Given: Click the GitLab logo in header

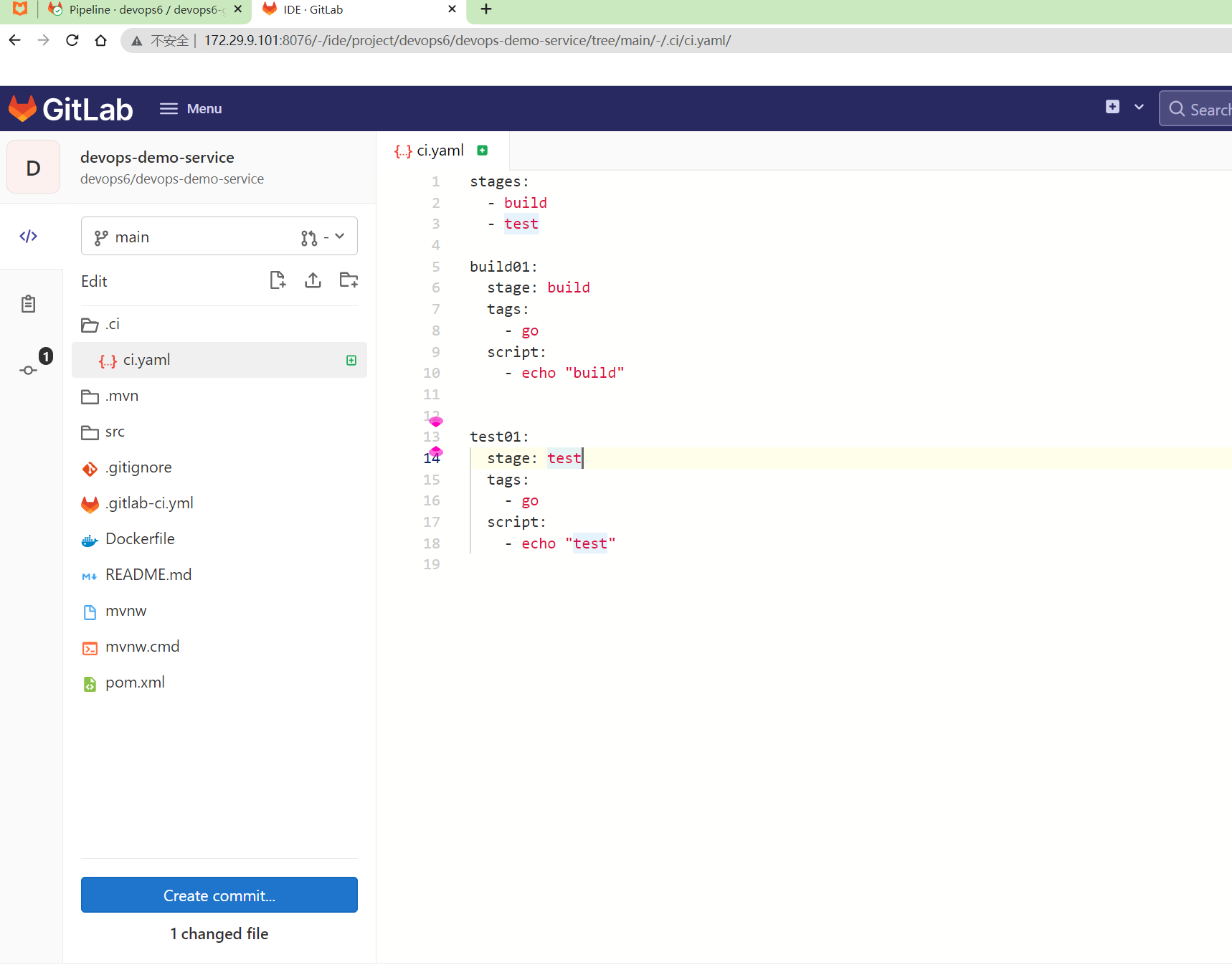Looking at the screenshot, I should pos(70,109).
